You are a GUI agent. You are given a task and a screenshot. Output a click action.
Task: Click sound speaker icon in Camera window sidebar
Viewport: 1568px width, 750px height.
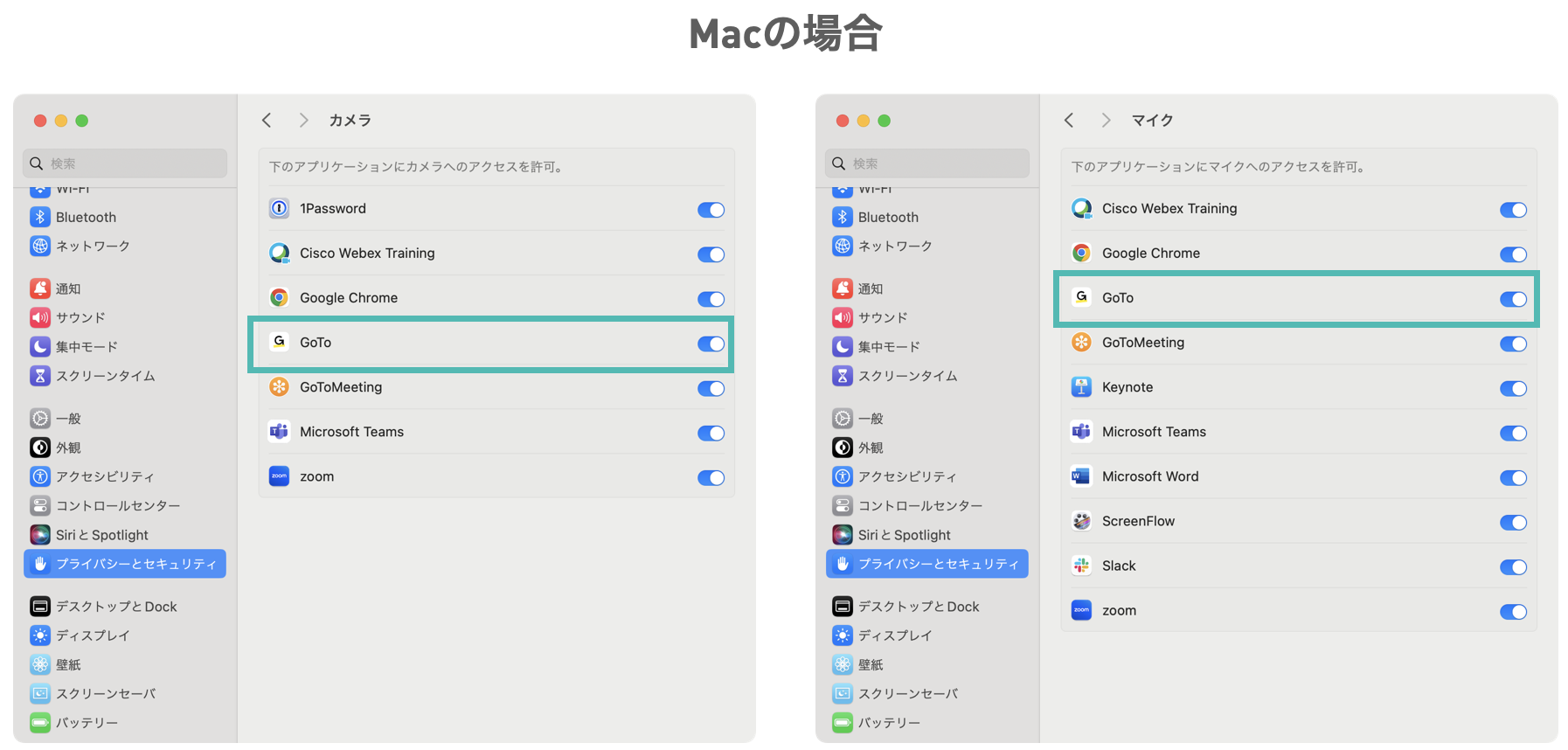click(40, 317)
